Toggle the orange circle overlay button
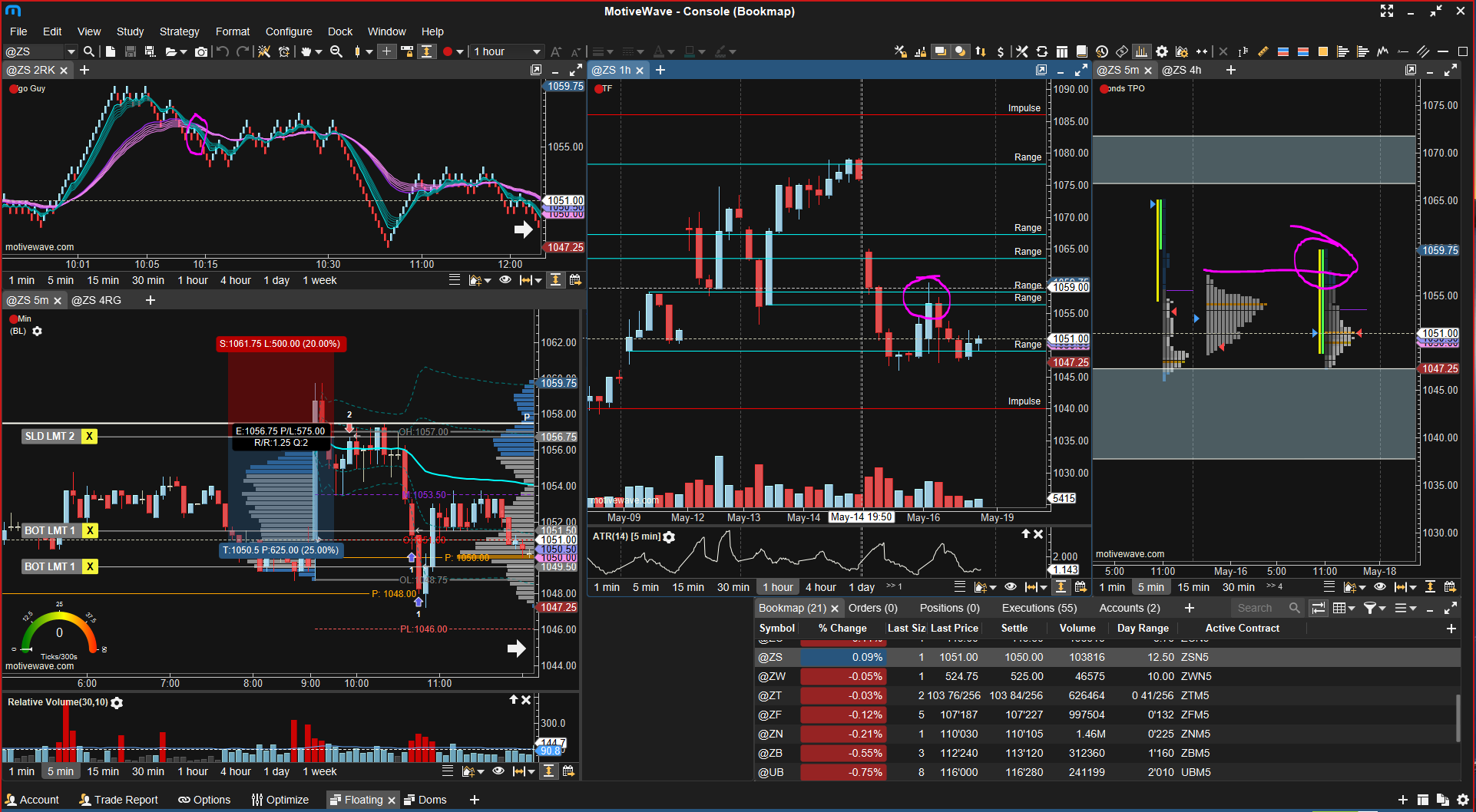The height and width of the screenshot is (812, 1476). tap(960, 51)
